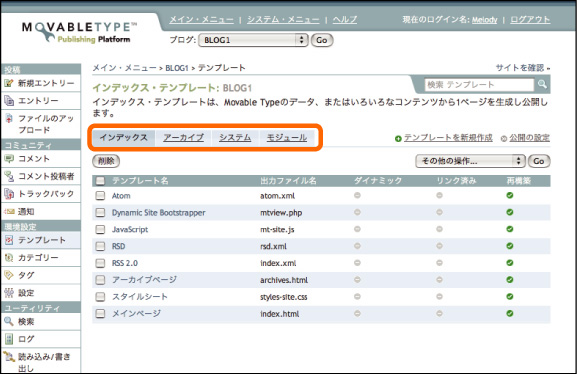
Task: Click the green plus icon for new template
Action: (398, 139)
